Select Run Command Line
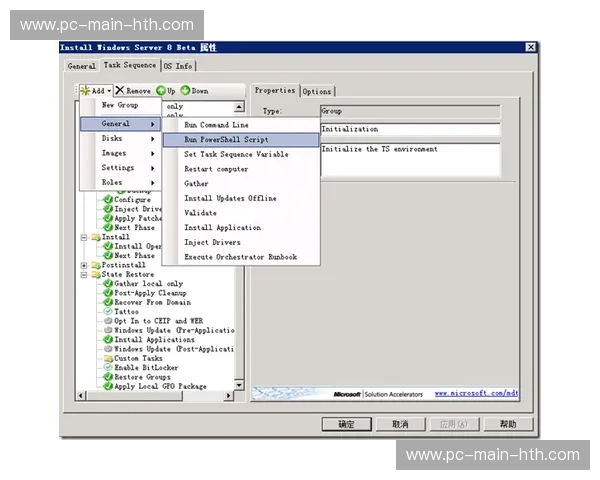This screenshot has width=600, height=480. (241, 125)
